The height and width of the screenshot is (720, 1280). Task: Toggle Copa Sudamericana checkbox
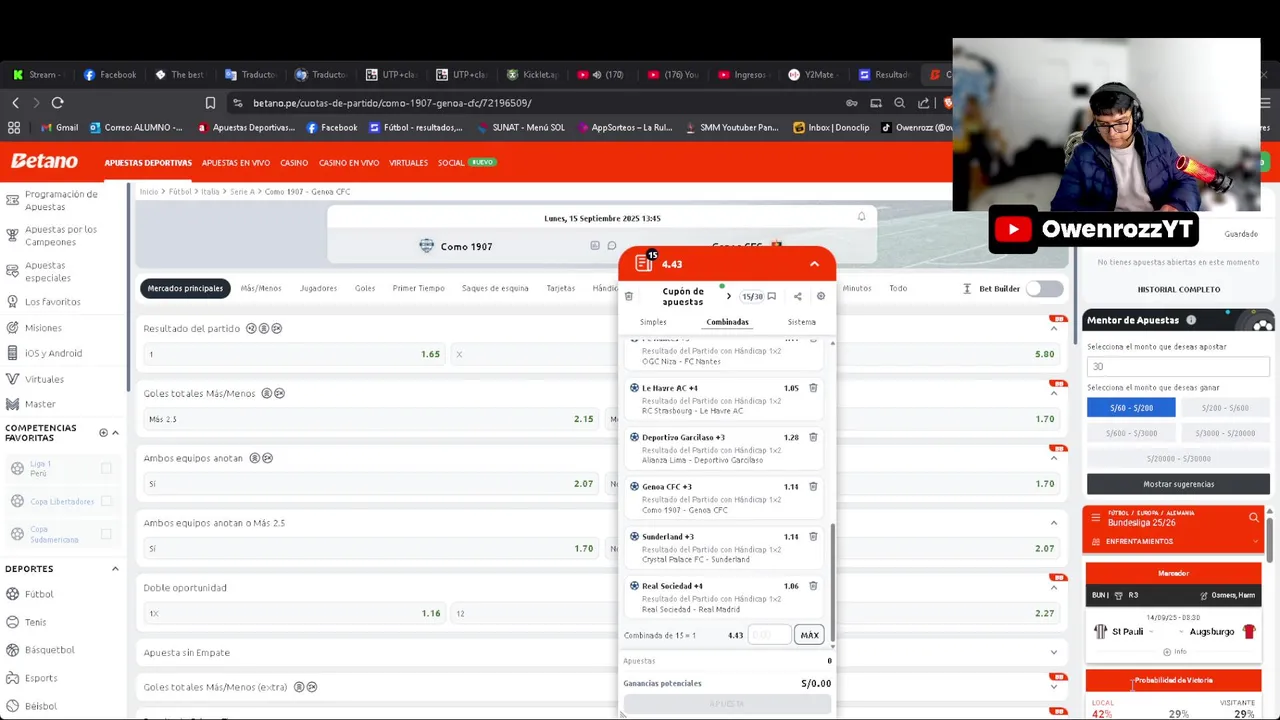tap(106, 534)
